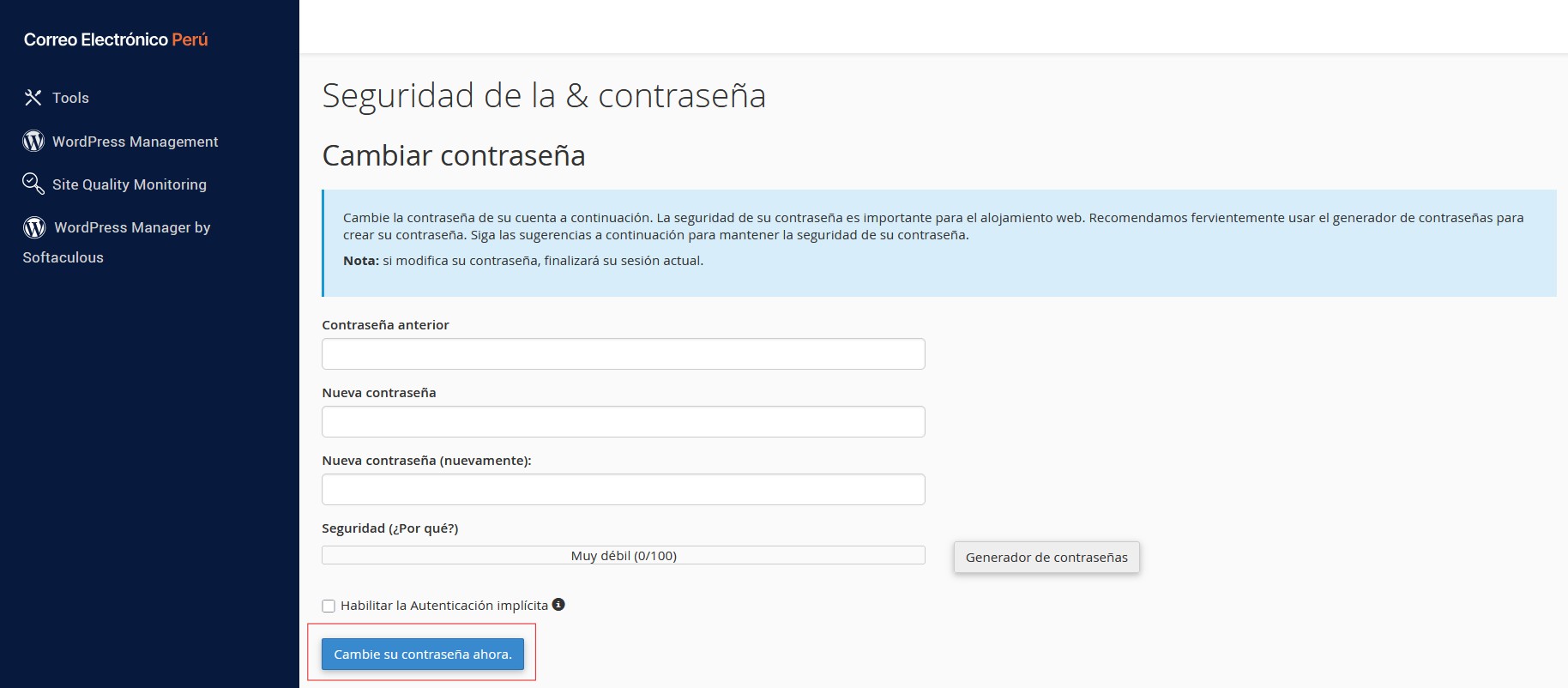The height and width of the screenshot is (688, 1568).
Task: Click into the Nueva contraseña field
Action: pyautogui.click(x=623, y=422)
